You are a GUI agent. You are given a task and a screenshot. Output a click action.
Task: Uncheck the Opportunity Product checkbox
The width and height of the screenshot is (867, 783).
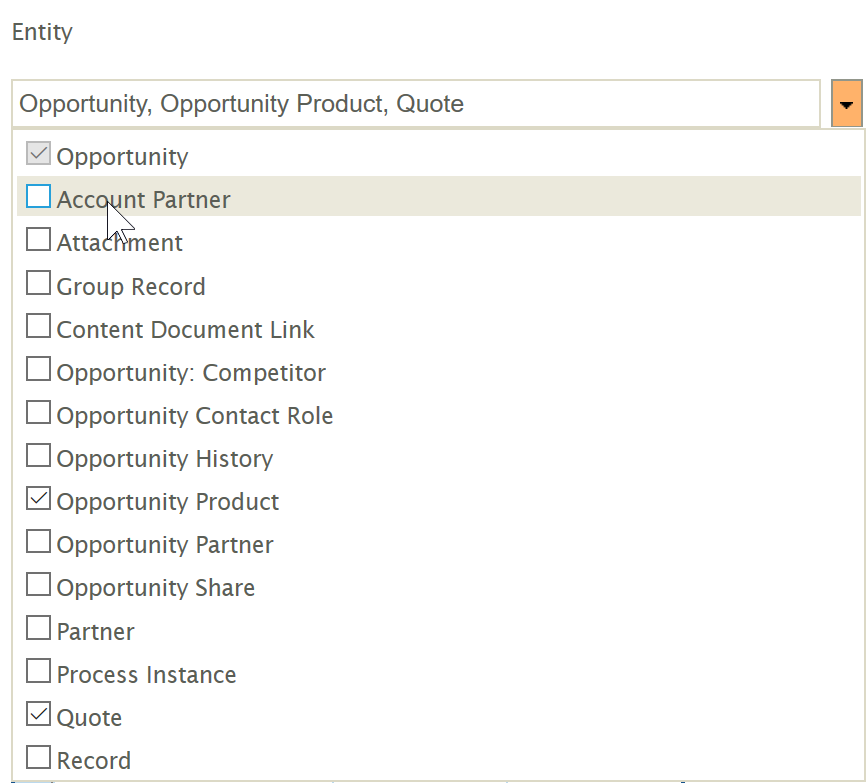38,499
